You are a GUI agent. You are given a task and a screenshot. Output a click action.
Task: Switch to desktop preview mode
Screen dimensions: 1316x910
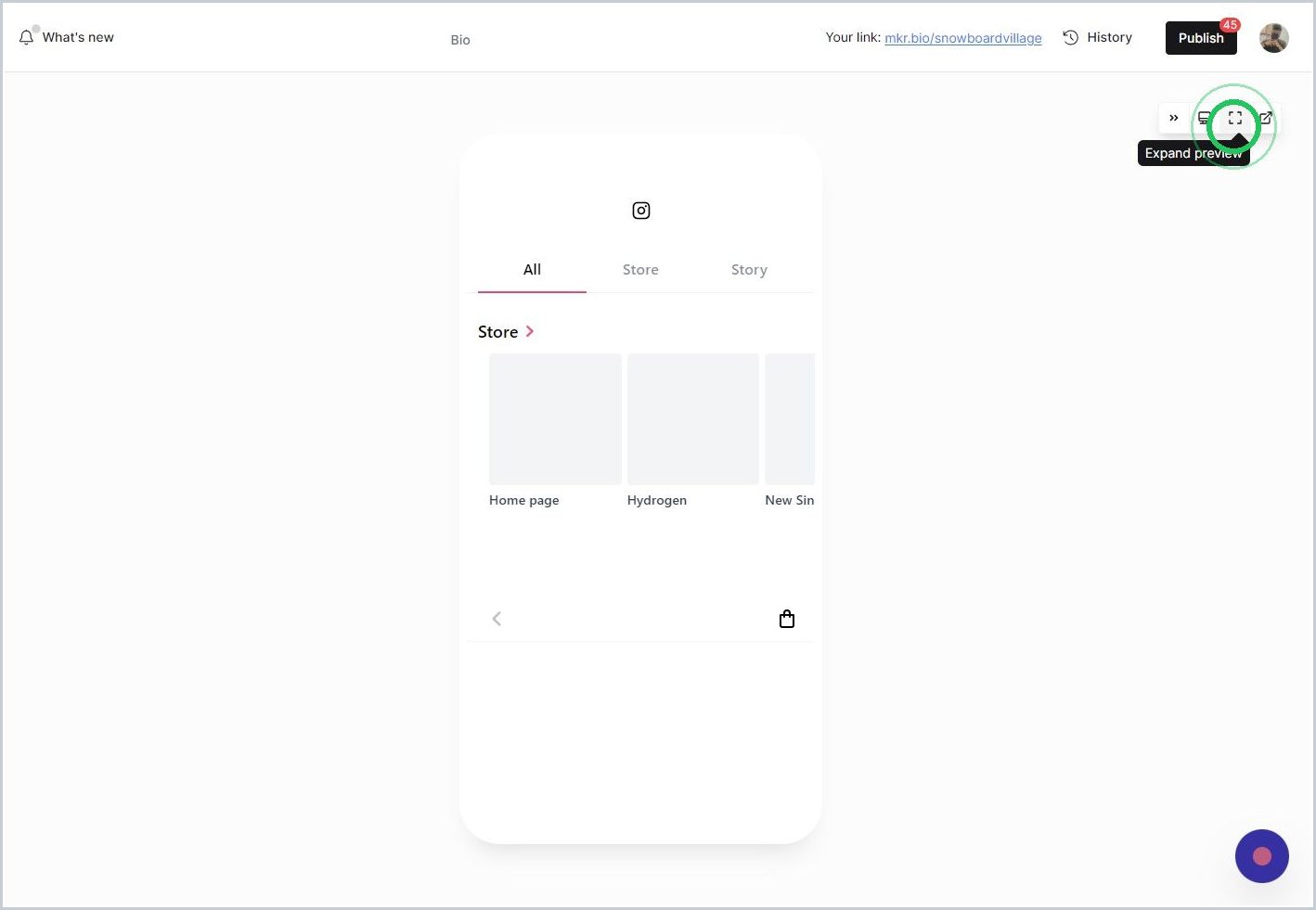coord(1204,118)
